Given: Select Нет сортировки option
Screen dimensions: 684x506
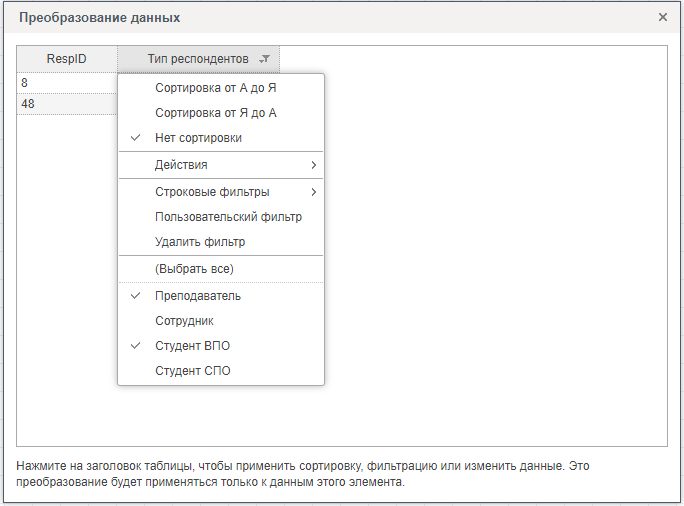Looking at the screenshot, I should [198, 138].
